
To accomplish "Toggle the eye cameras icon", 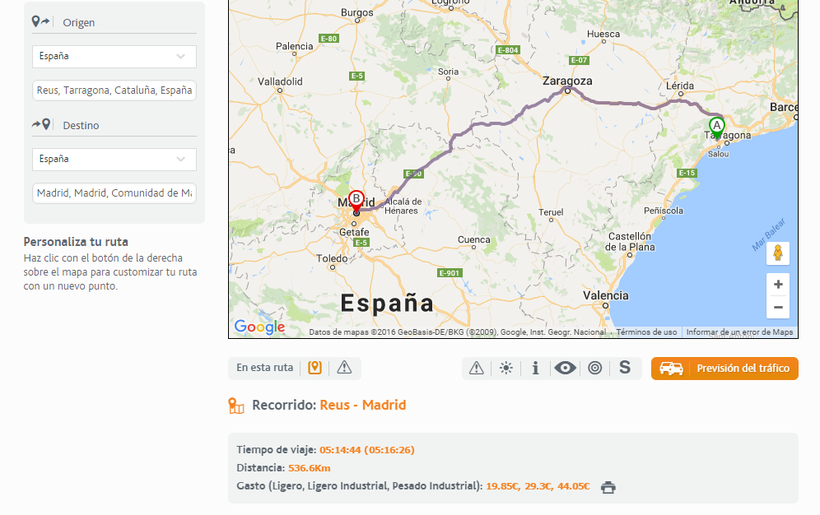I will (565, 368).
